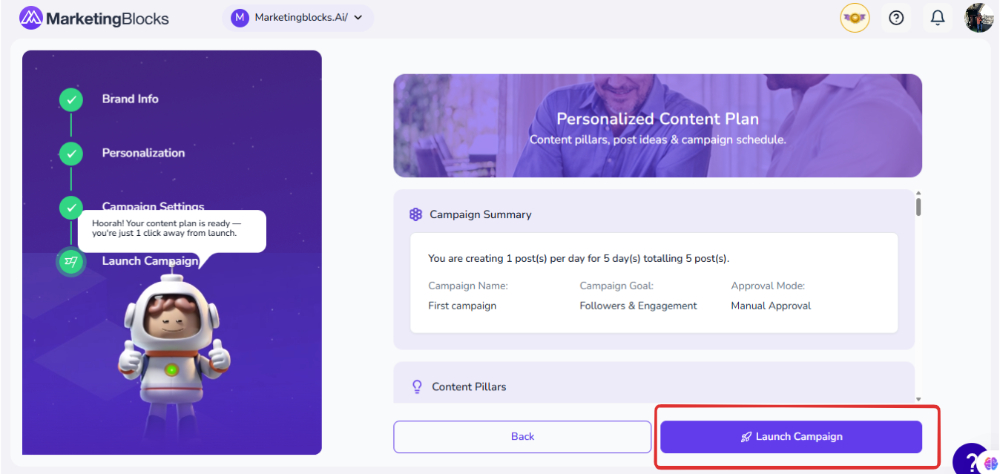Open help via the top question mark icon
The width and height of the screenshot is (1000, 474).
pyautogui.click(x=896, y=18)
